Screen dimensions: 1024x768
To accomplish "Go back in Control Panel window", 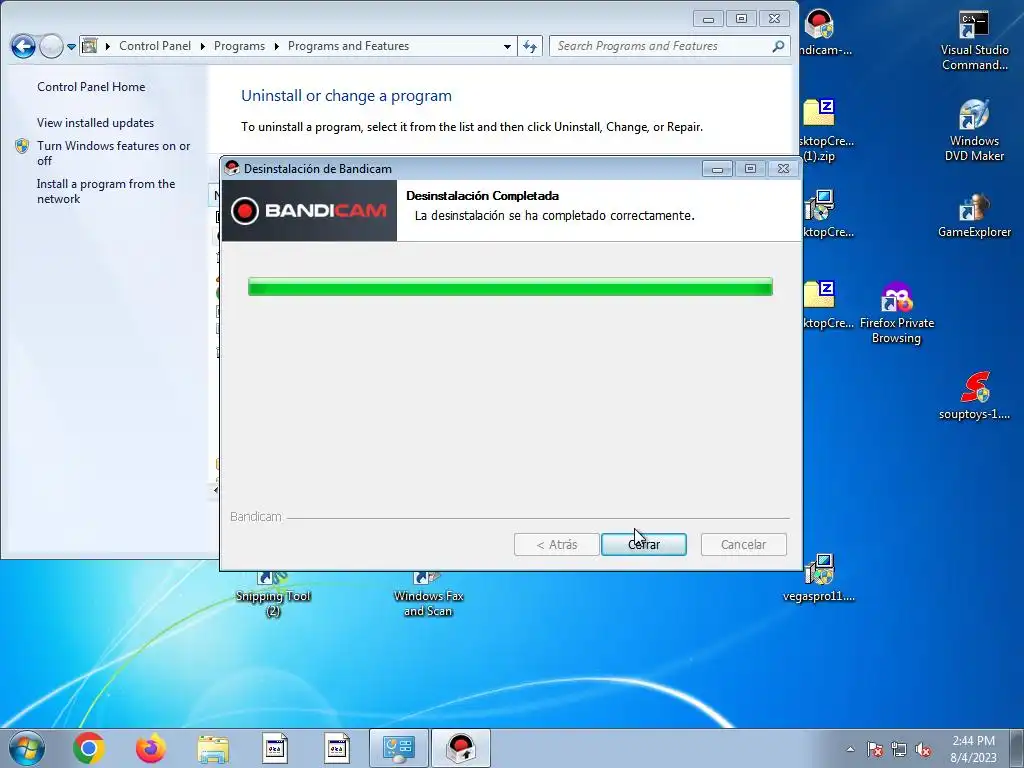I will point(23,46).
